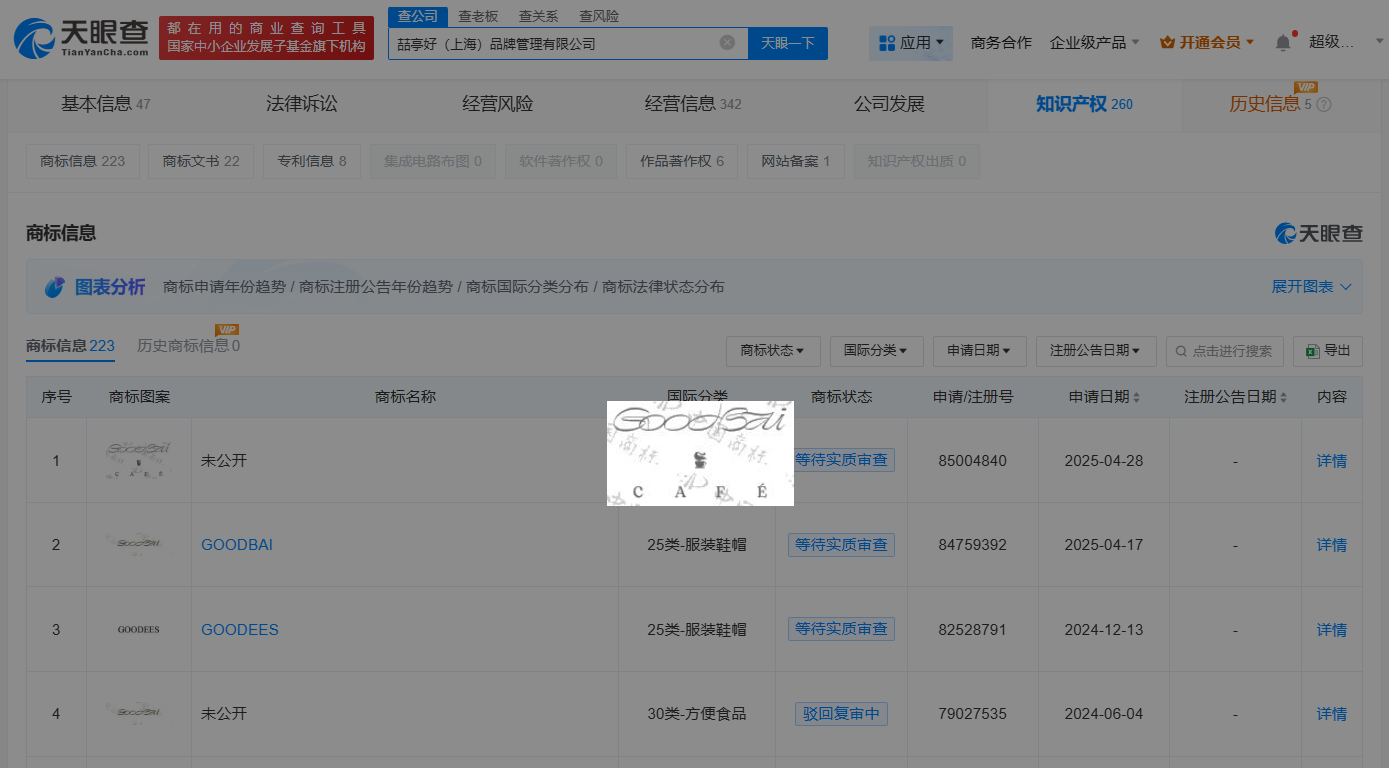This screenshot has height=768, width=1389.
Task: Click trademark thumbnail in row 4
Action: click(139, 713)
